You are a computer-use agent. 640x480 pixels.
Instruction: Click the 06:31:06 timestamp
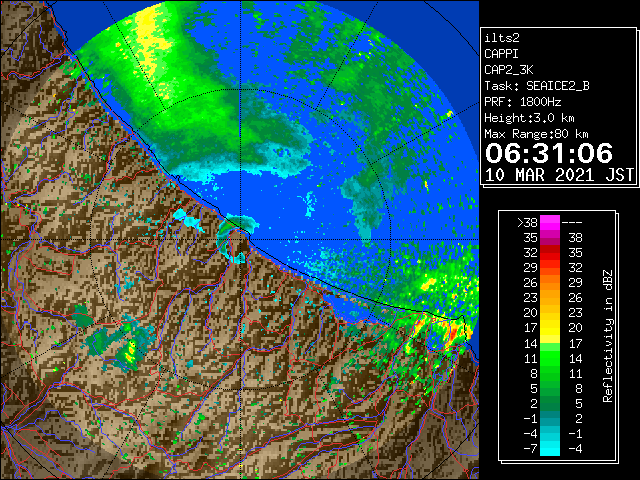coord(549,153)
